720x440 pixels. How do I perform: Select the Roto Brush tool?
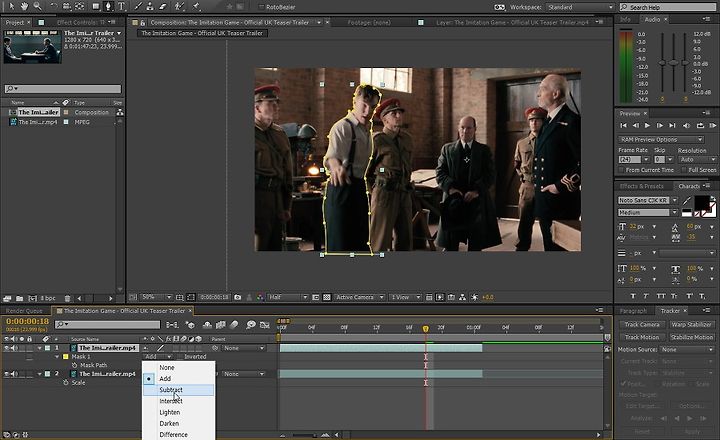pyautogui.click(x=180, y=6)
